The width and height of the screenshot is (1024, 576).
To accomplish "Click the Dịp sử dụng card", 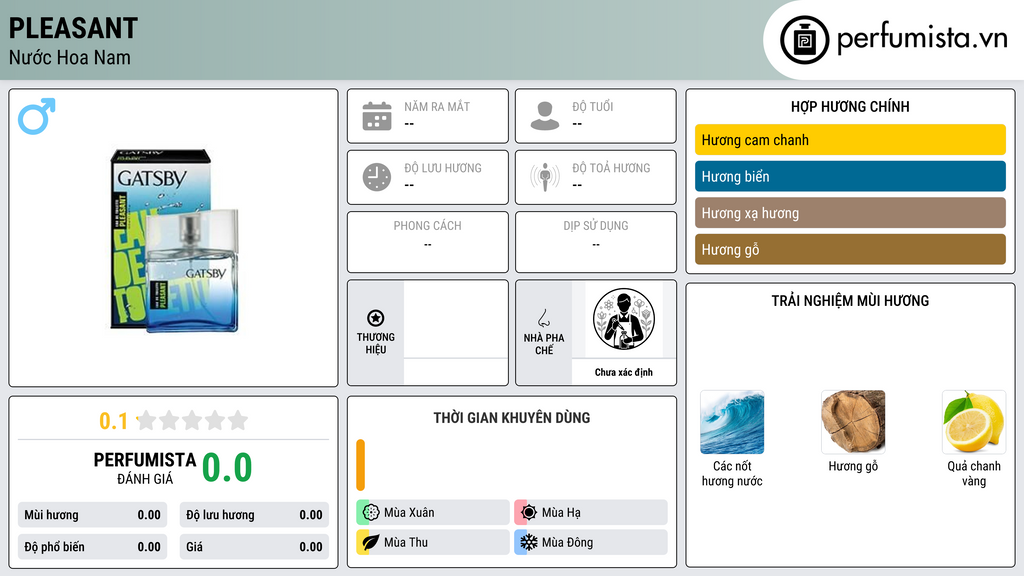I will point(596,242).
